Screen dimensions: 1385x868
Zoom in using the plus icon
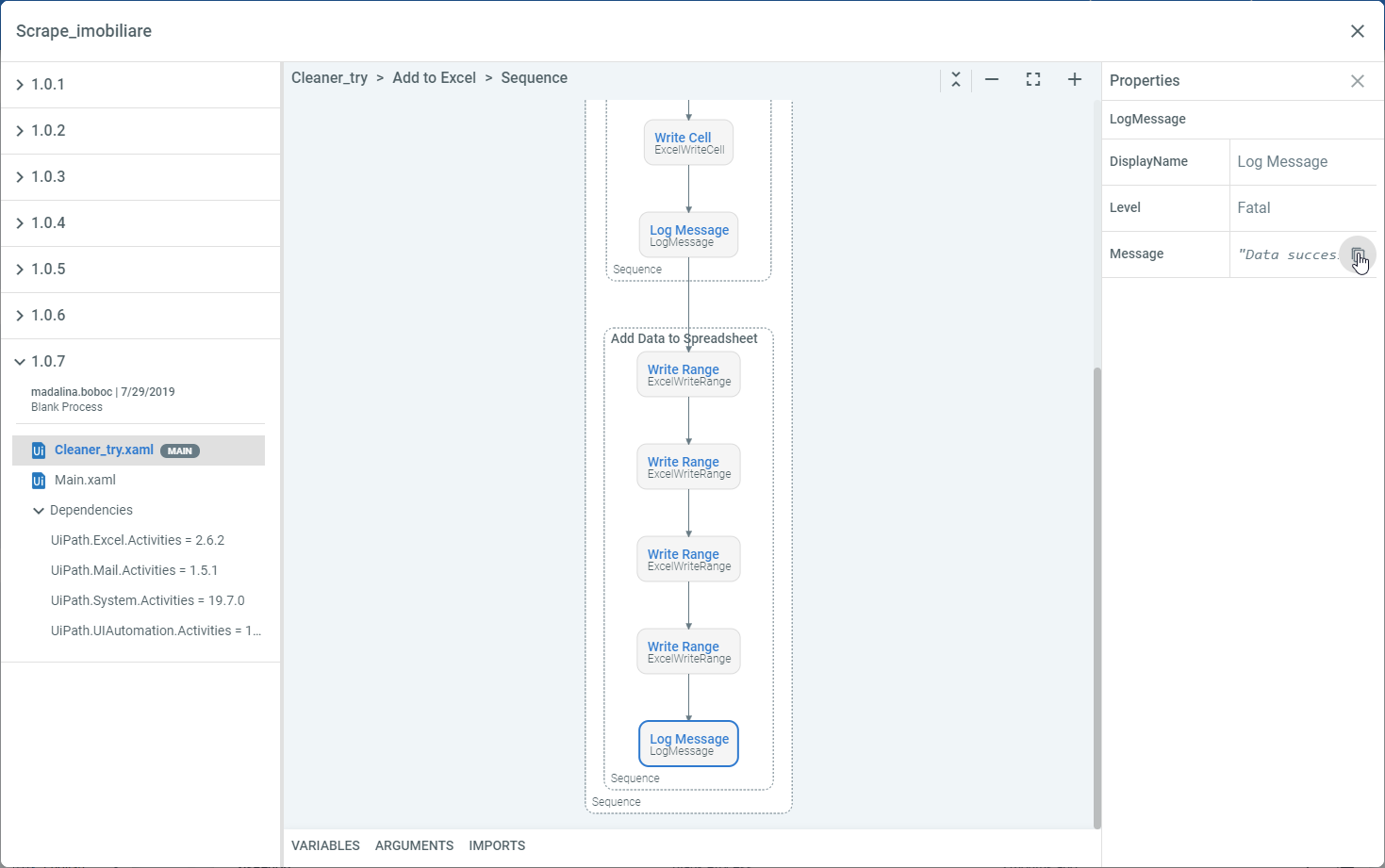point(1075,80)
